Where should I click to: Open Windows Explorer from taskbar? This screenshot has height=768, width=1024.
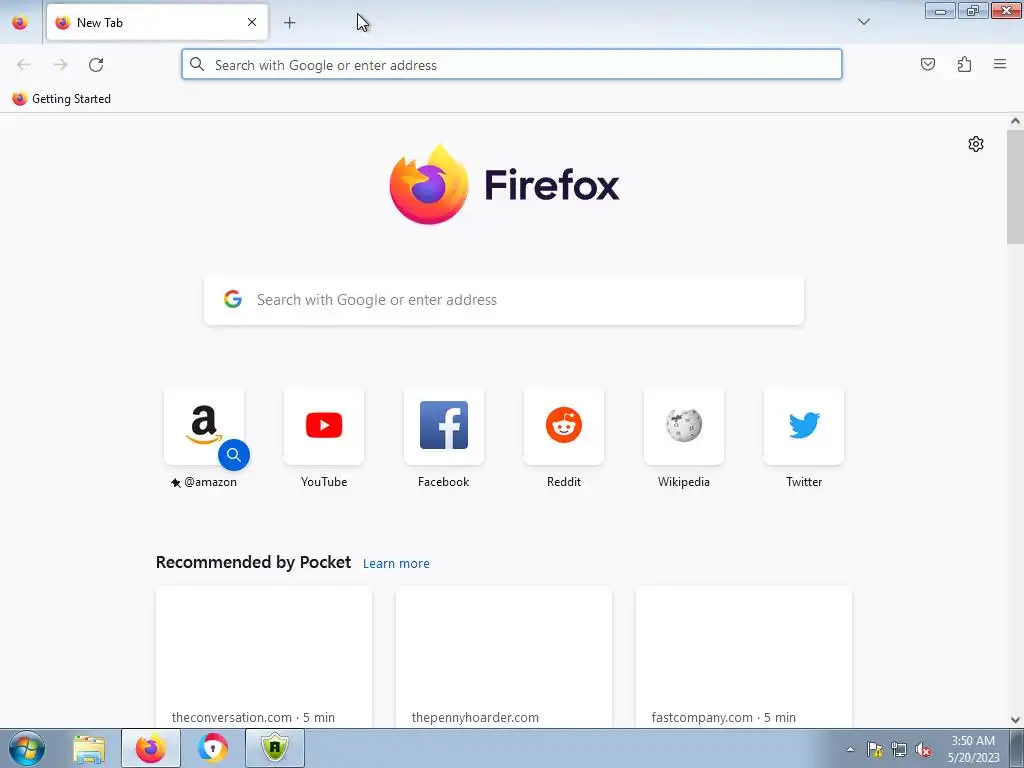(89, 748)
